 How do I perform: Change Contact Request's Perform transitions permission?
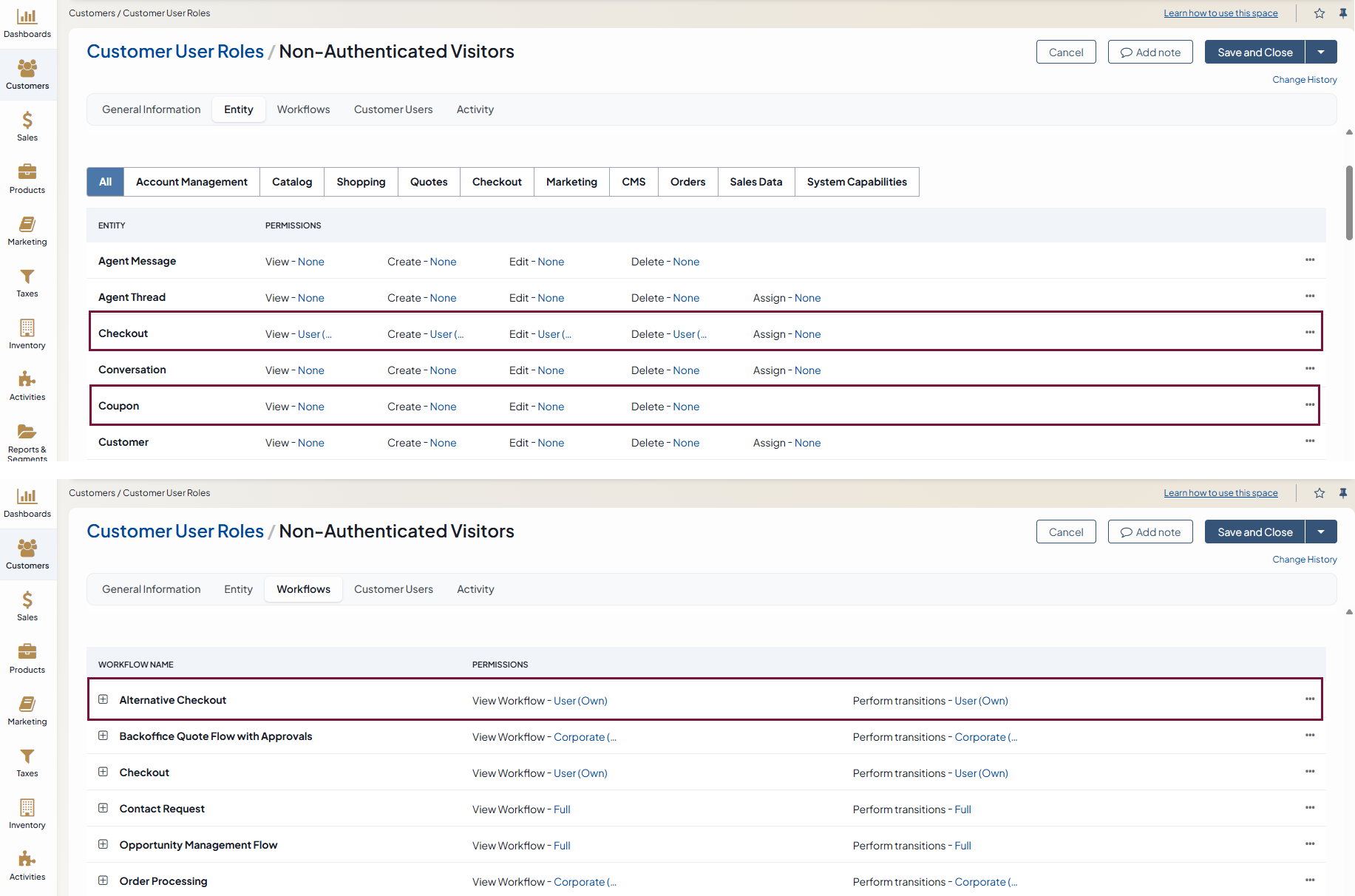962,810
